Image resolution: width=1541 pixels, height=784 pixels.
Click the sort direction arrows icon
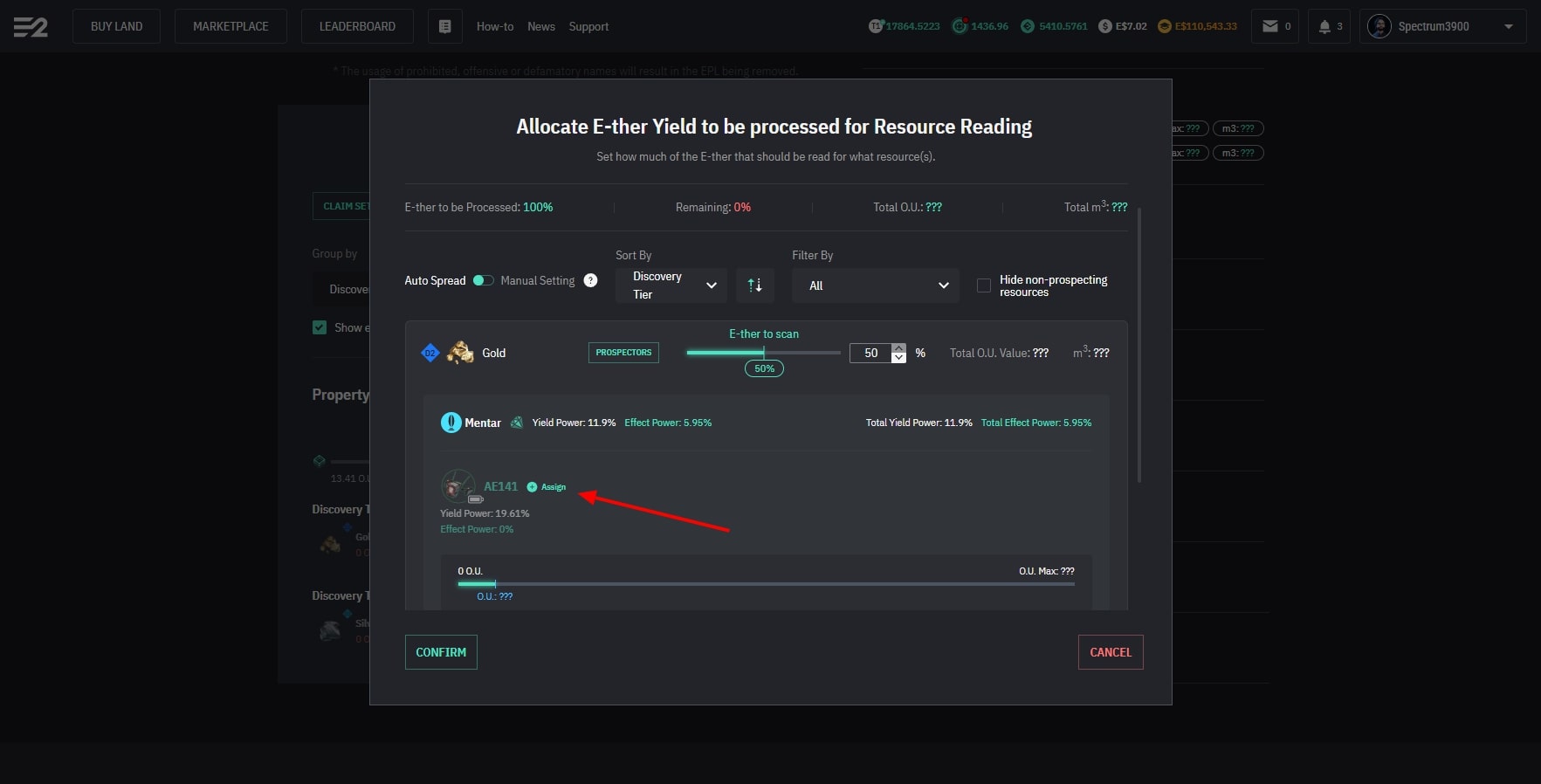point(754,285)
